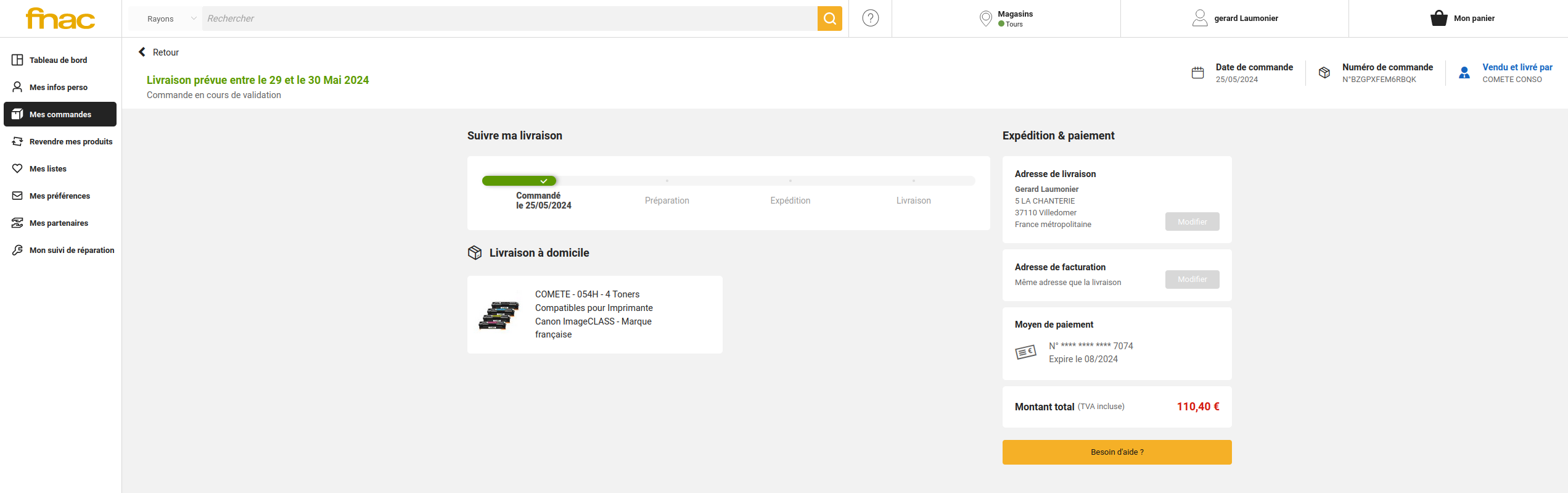Click Modifier for billing address
Viewport: 1568px width, 493px height.
[x=1192, y=280]
